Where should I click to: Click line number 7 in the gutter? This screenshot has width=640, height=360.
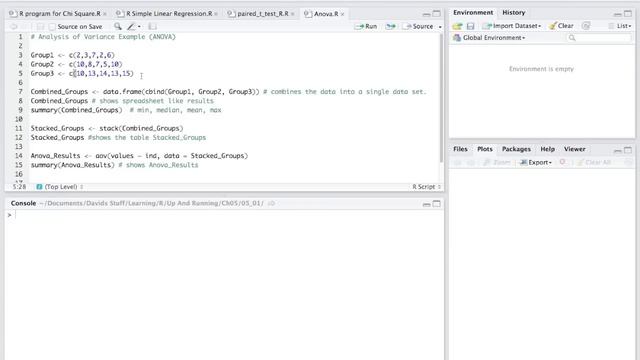(x=20, y=92)
